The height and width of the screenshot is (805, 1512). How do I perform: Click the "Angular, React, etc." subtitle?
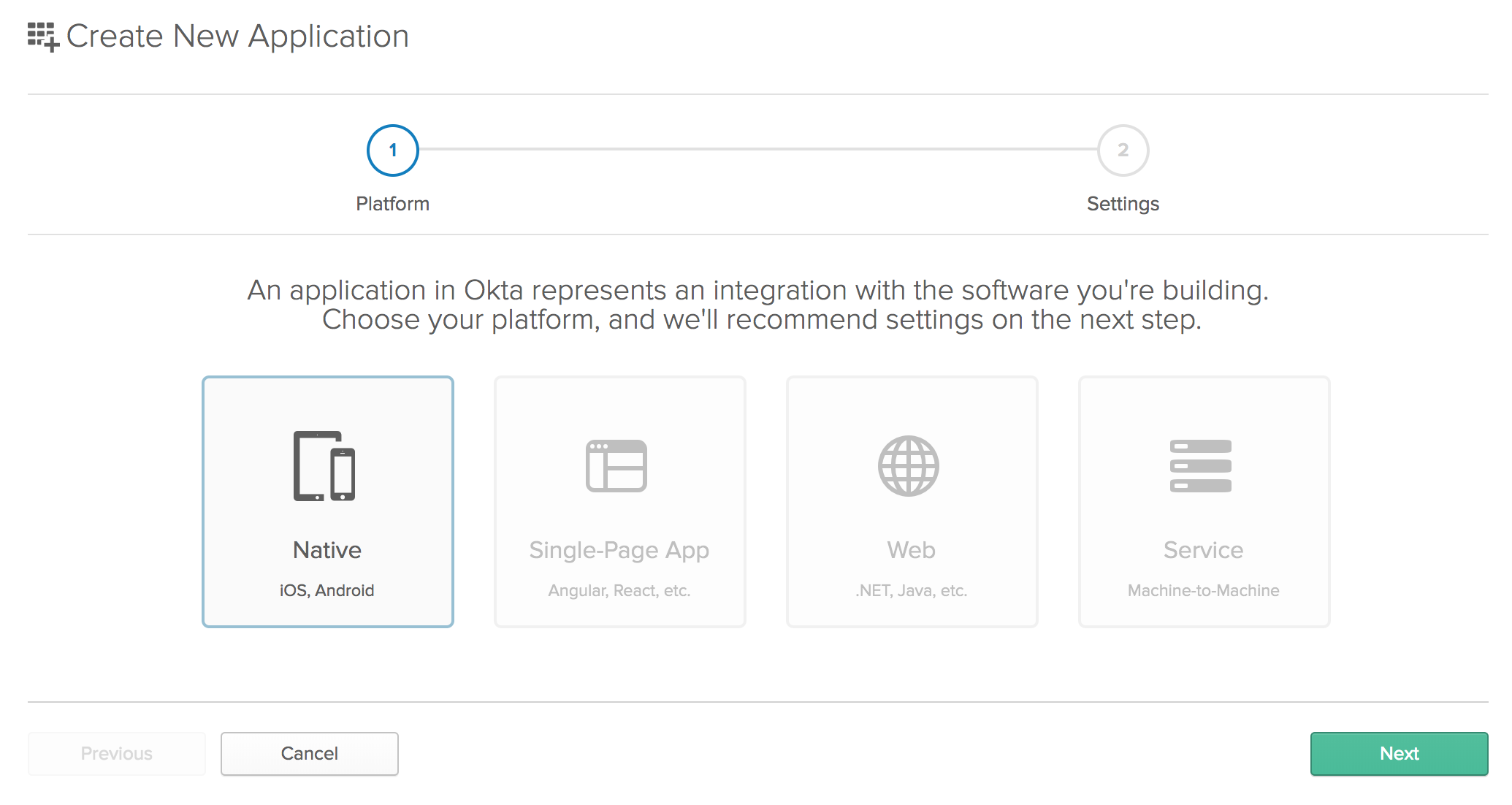coord(619,591)
